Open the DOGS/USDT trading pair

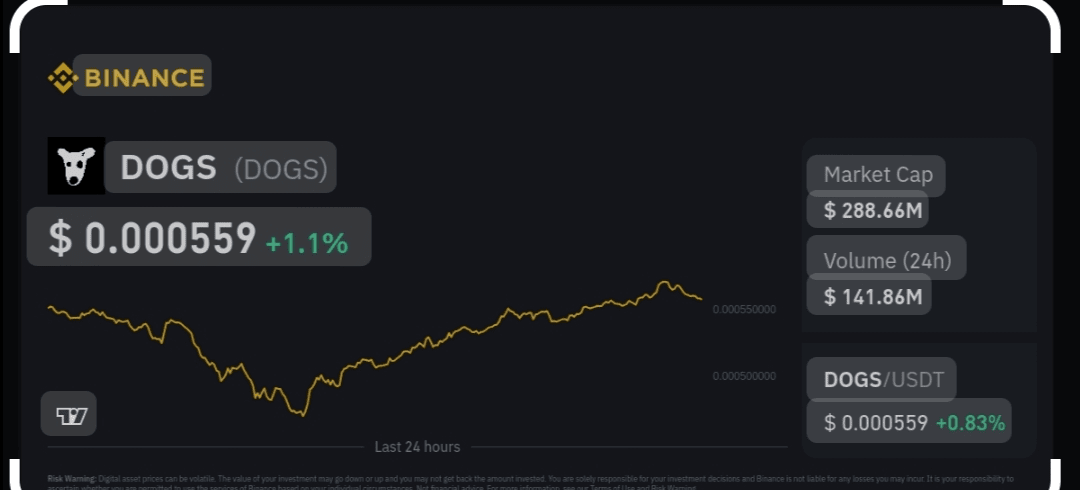(881, 380)
